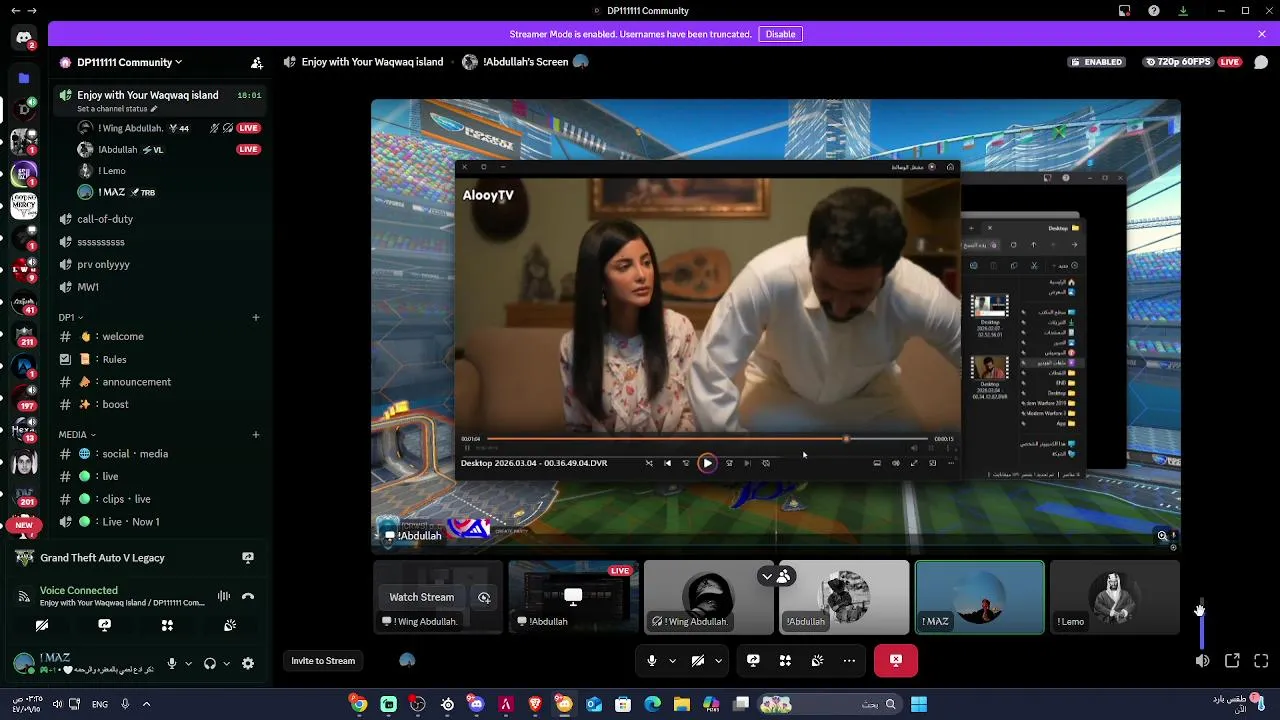Stop watching stream red button
Screen dimensions: 1280x720
(896, 661)
